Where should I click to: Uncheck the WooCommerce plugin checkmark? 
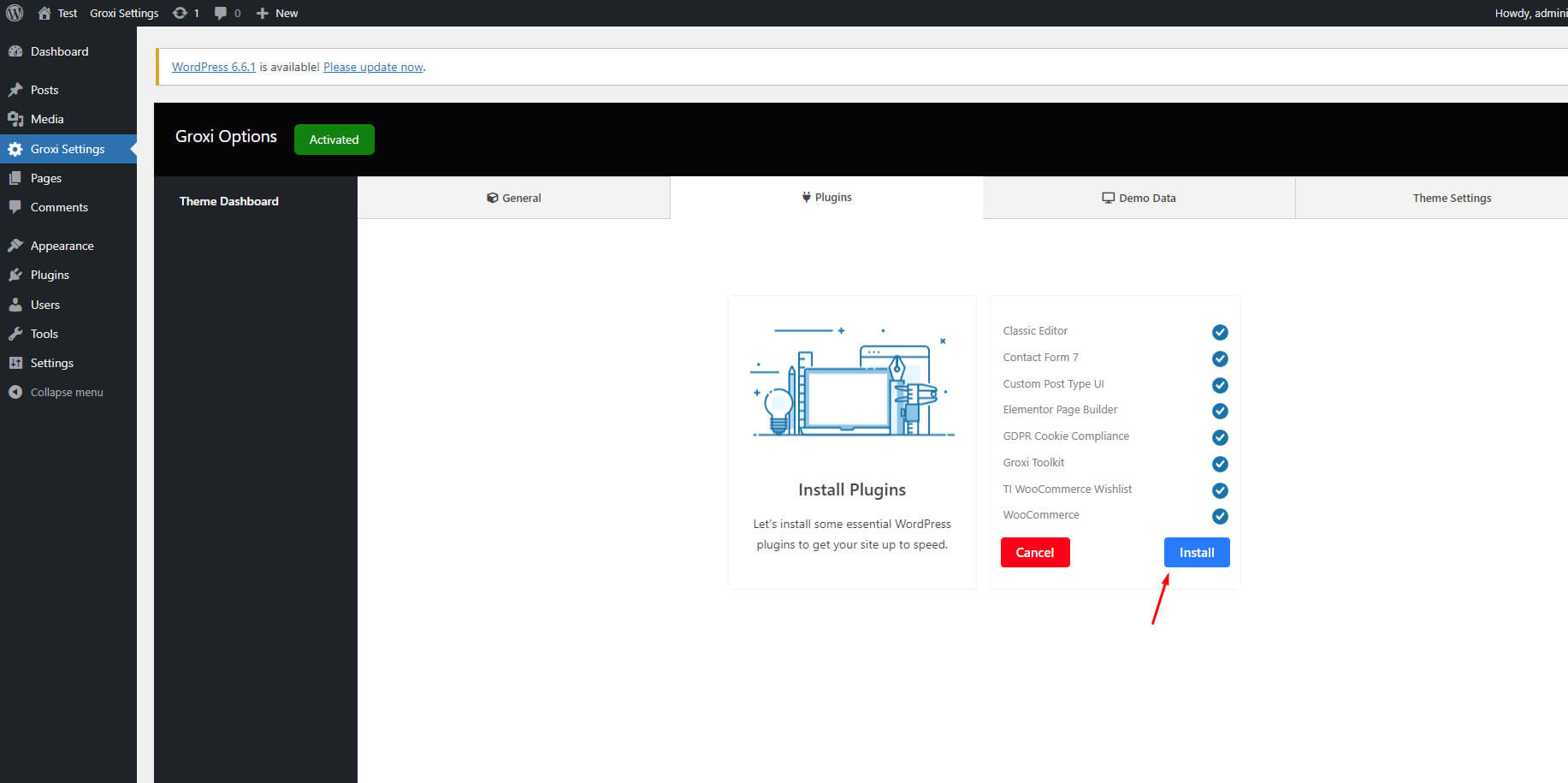(1220, 516)
